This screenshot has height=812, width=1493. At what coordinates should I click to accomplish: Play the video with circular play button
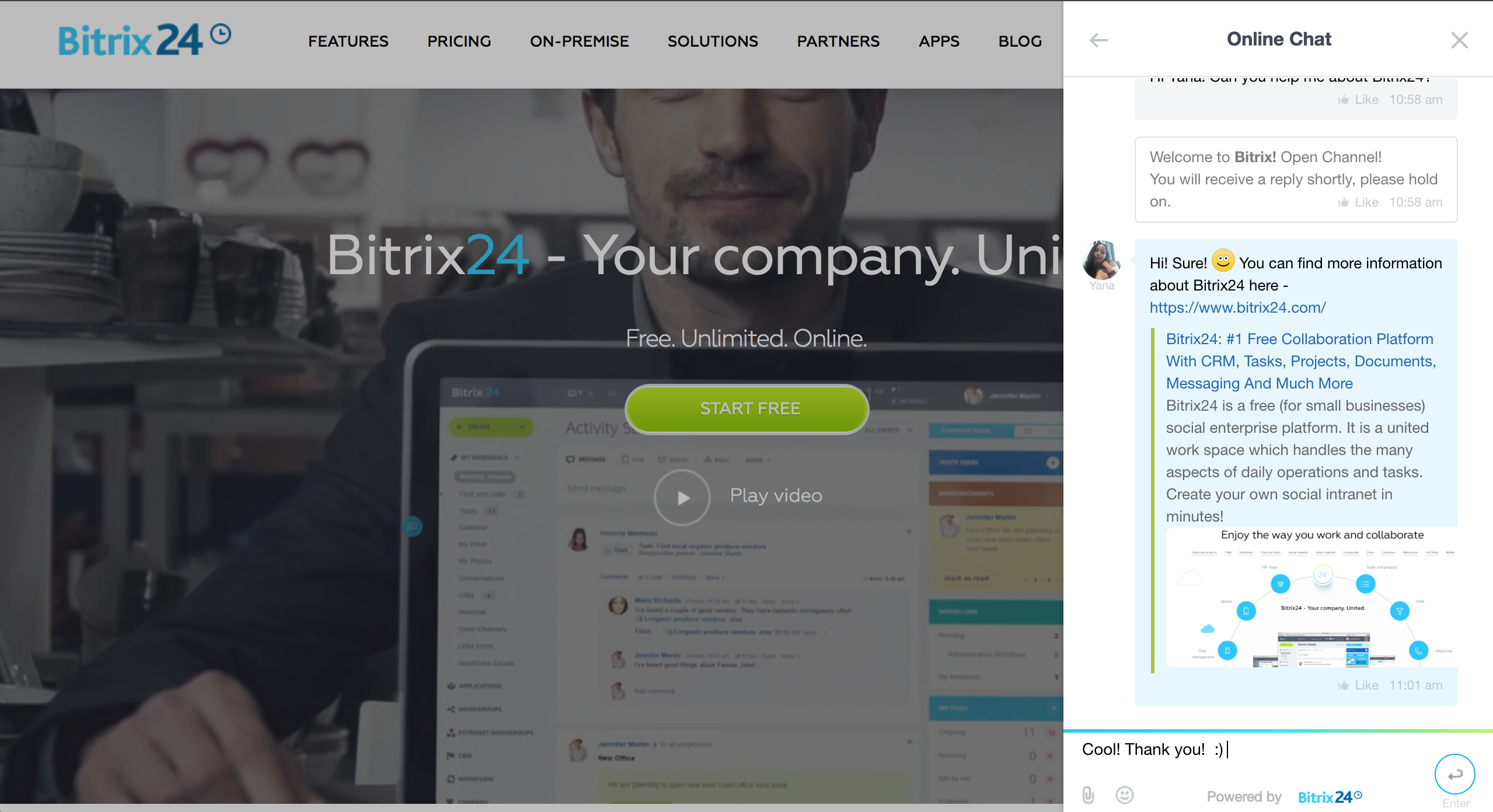[x=682, y=497]
